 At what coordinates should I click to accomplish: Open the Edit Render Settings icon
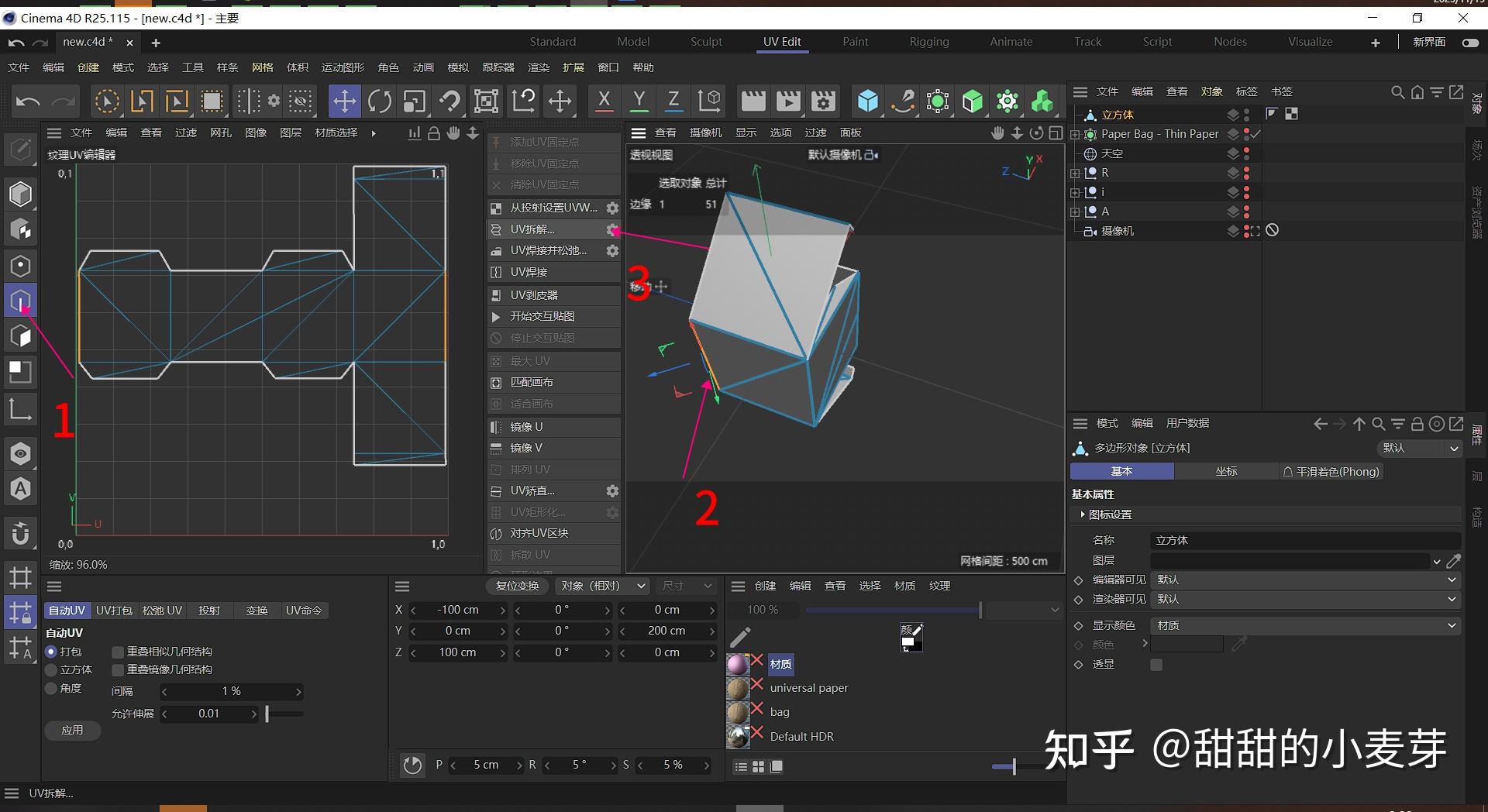pyautogui.click(x=823, y=101)
